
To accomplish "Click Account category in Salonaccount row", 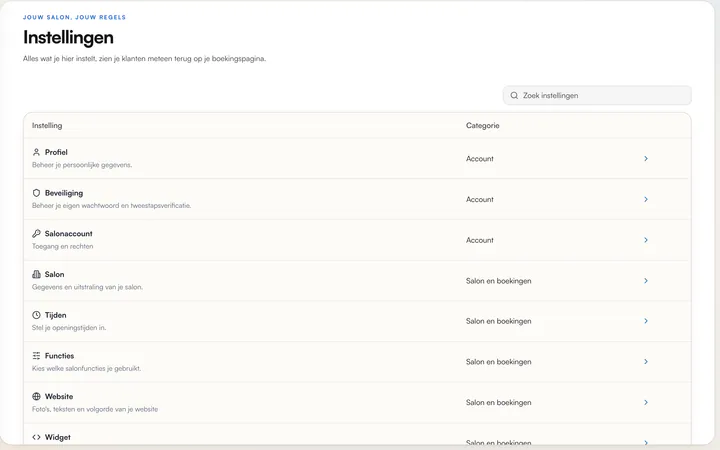I will point(480,240).
